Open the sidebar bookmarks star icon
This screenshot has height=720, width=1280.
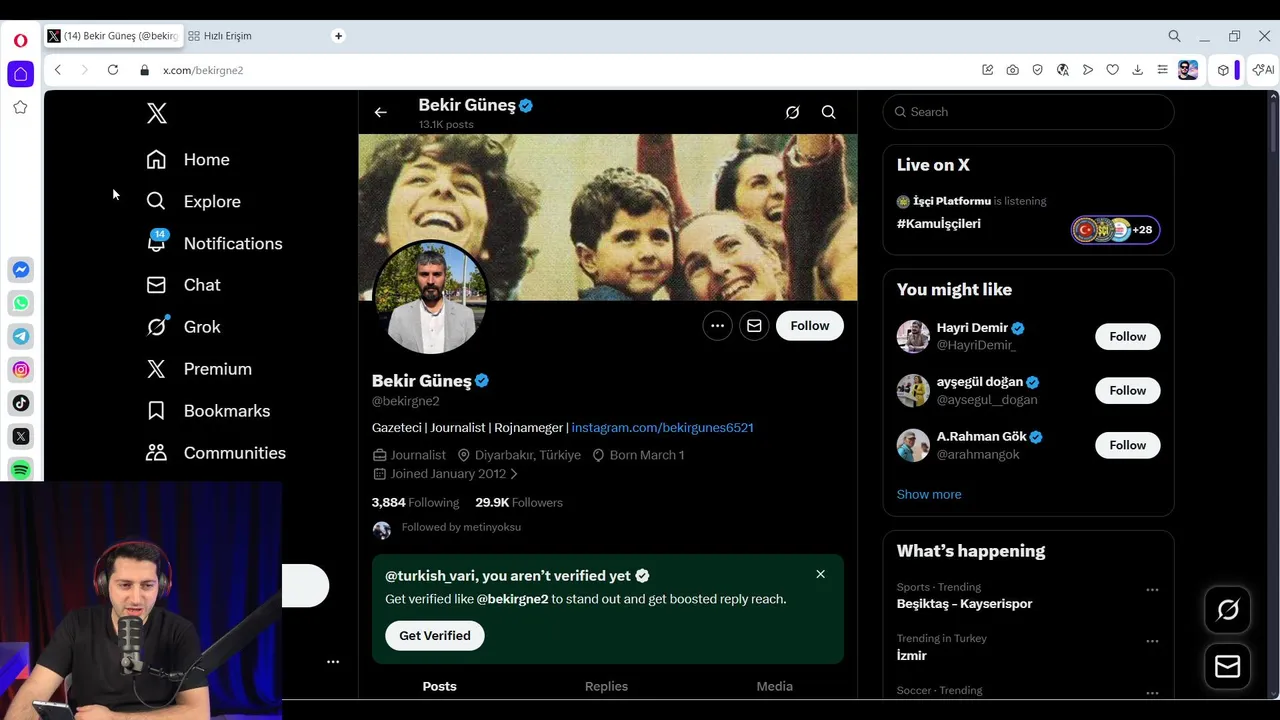pos(20,107)
